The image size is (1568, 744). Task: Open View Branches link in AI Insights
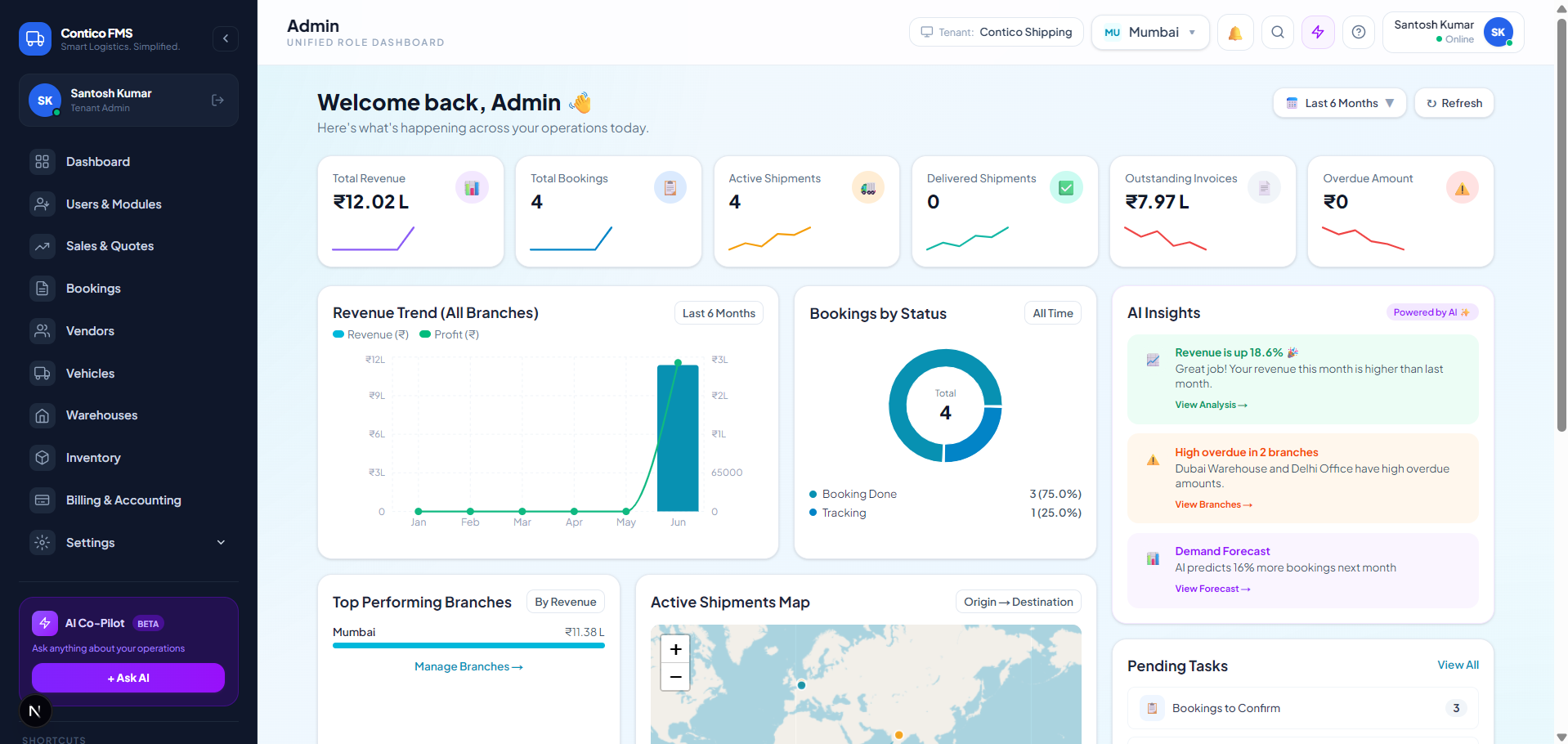coord(1213,504)
